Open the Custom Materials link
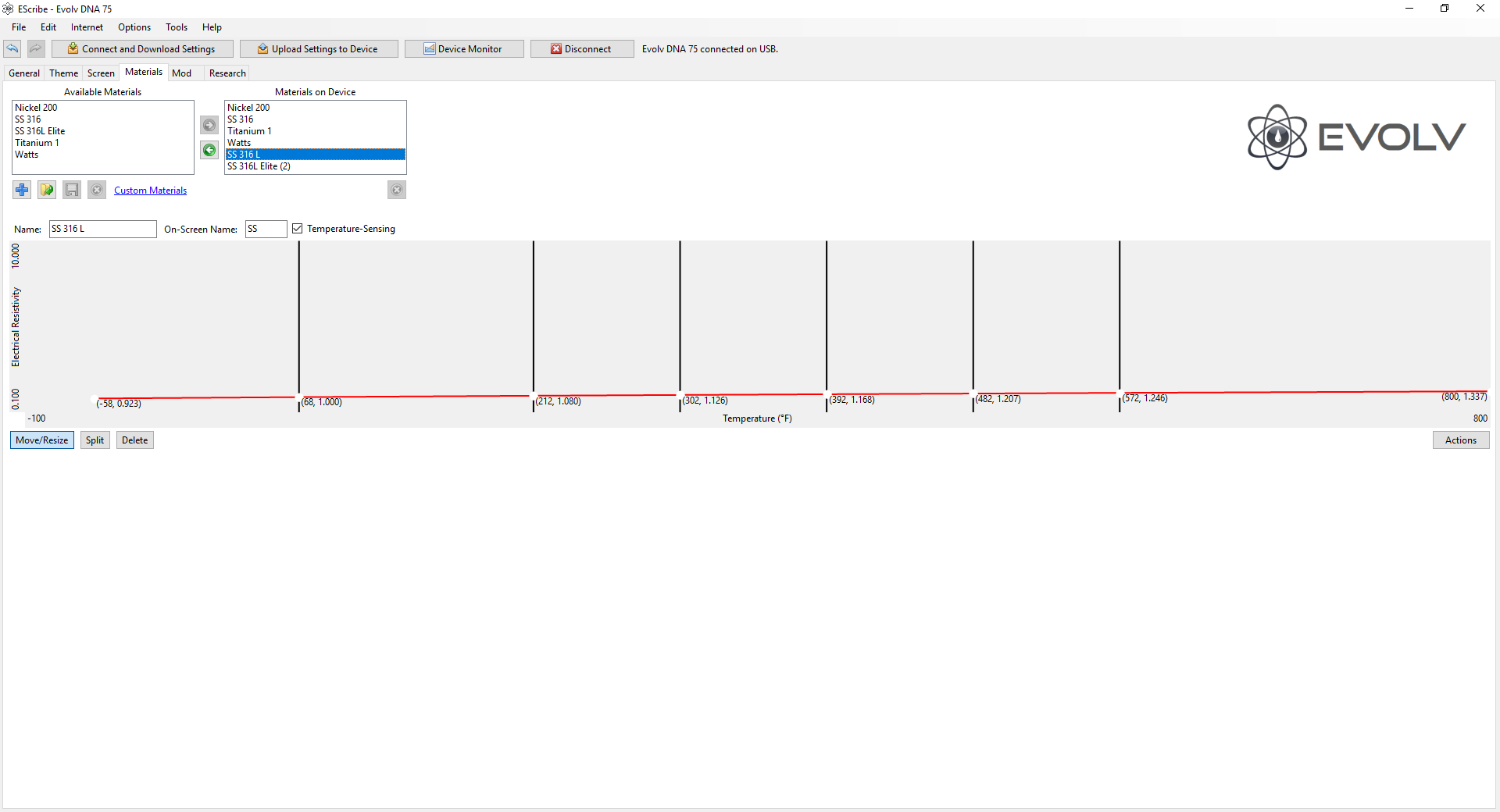This screenshot has height=812, width=1500. click(150, 191)
